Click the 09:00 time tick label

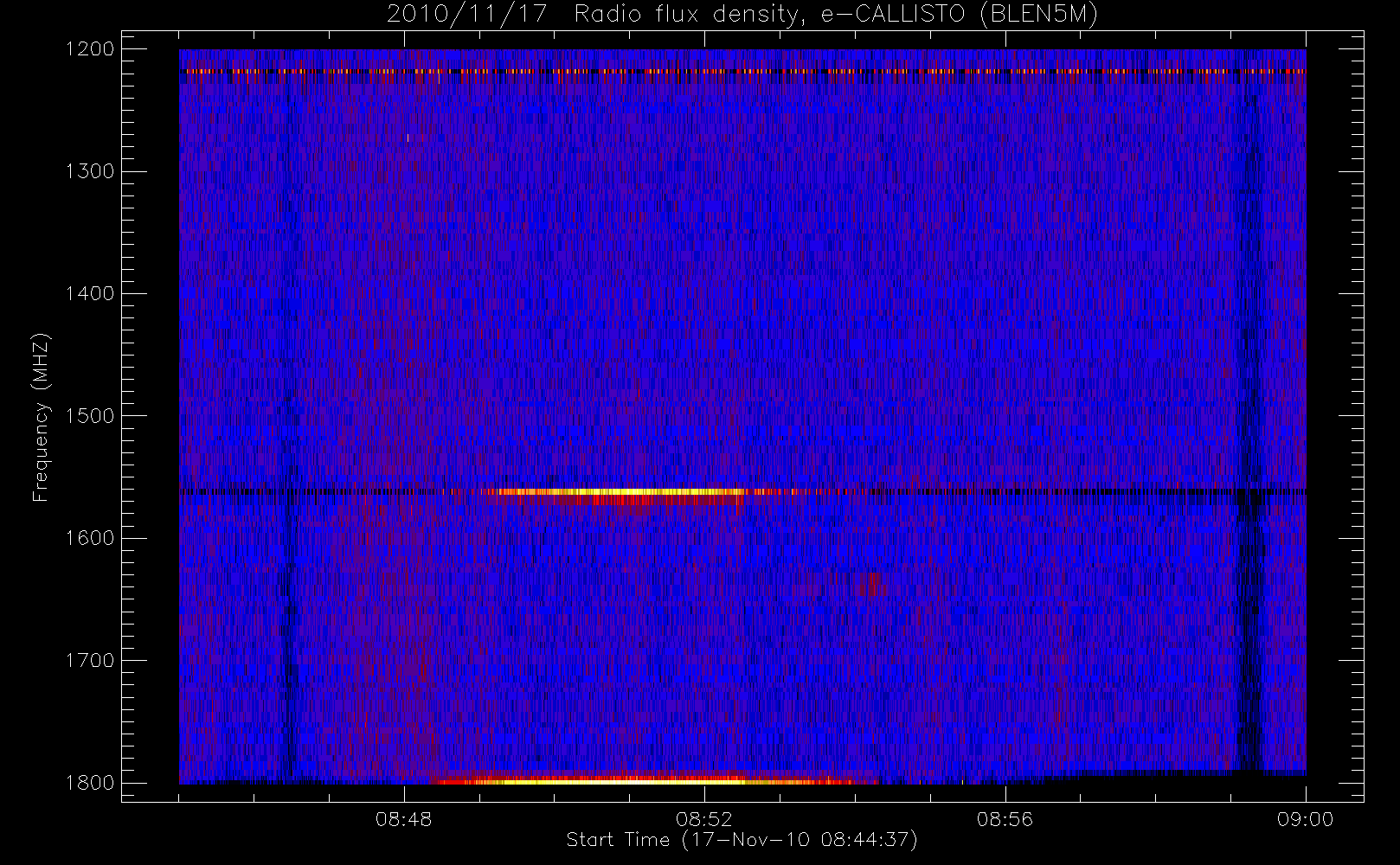(1305, 819)
